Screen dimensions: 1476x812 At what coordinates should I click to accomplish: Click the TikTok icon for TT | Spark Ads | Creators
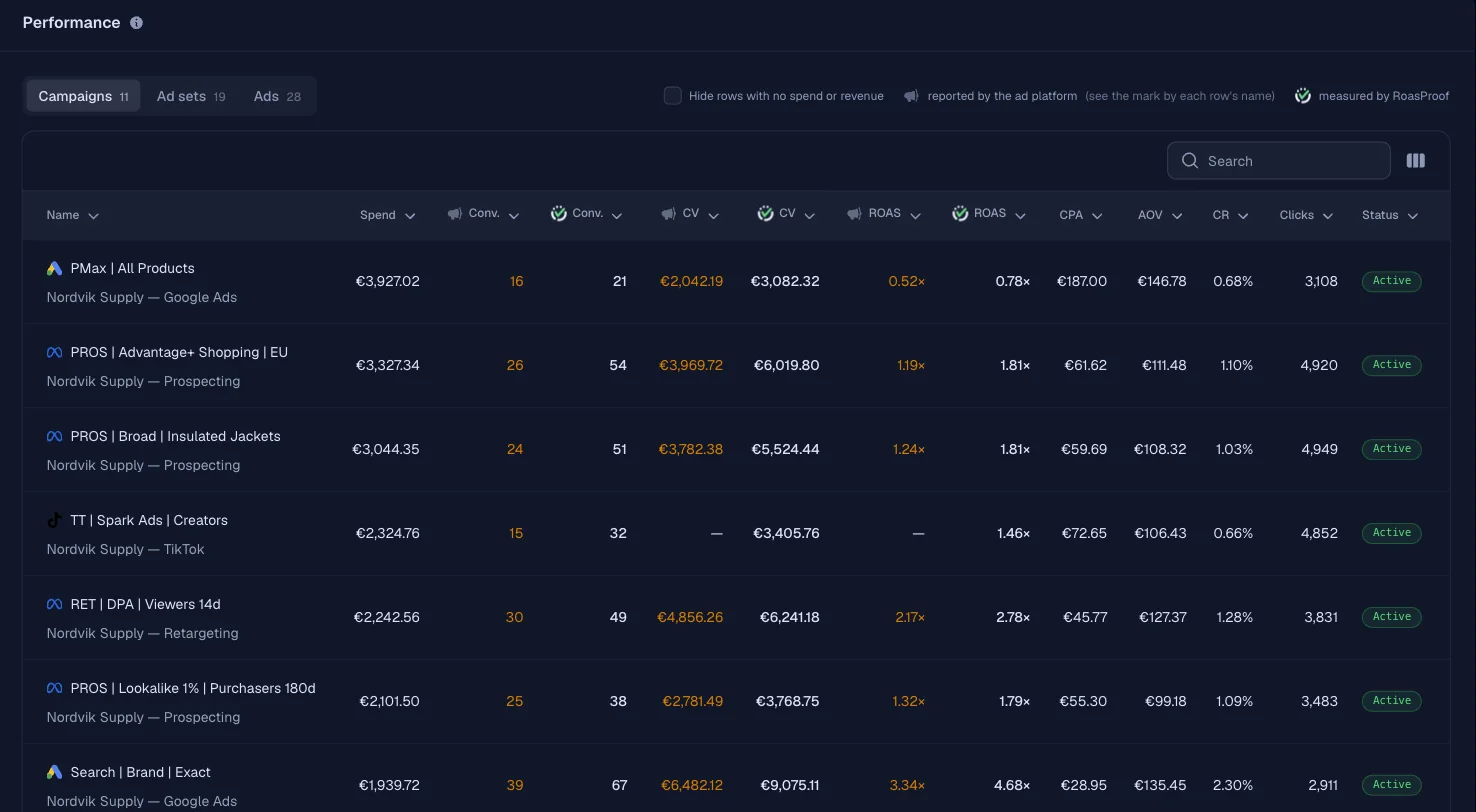[55, 521]
